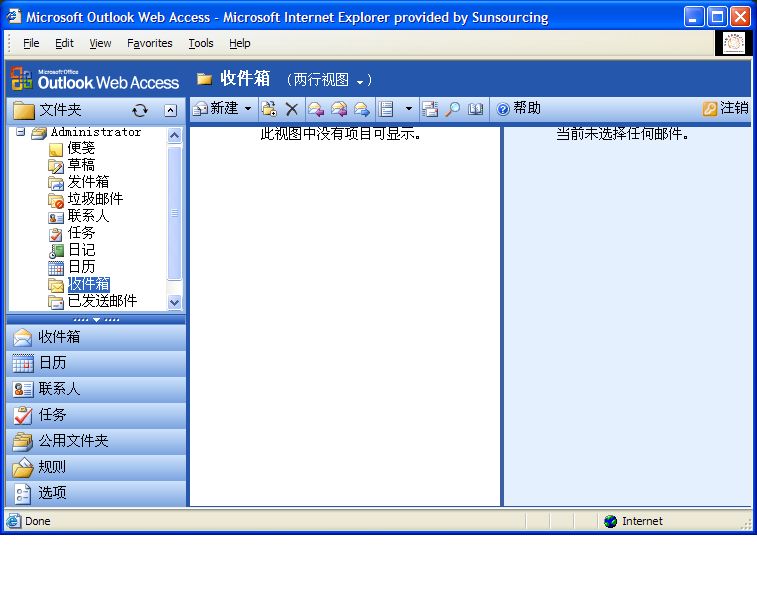This screenshot has height=602, width=757.
Task: Refresh the folder list using the refresh icon
Action: (140, 110)
